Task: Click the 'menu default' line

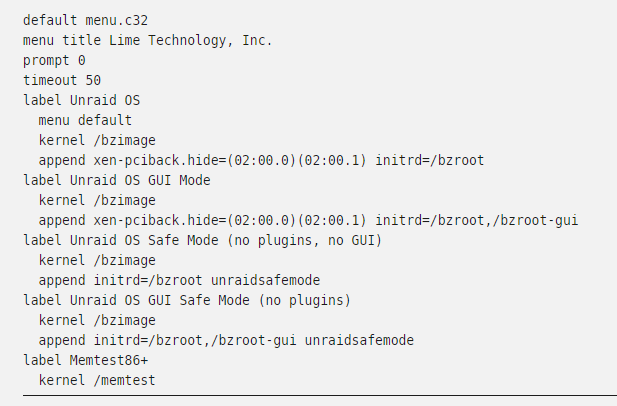Action: pos(85,120)
